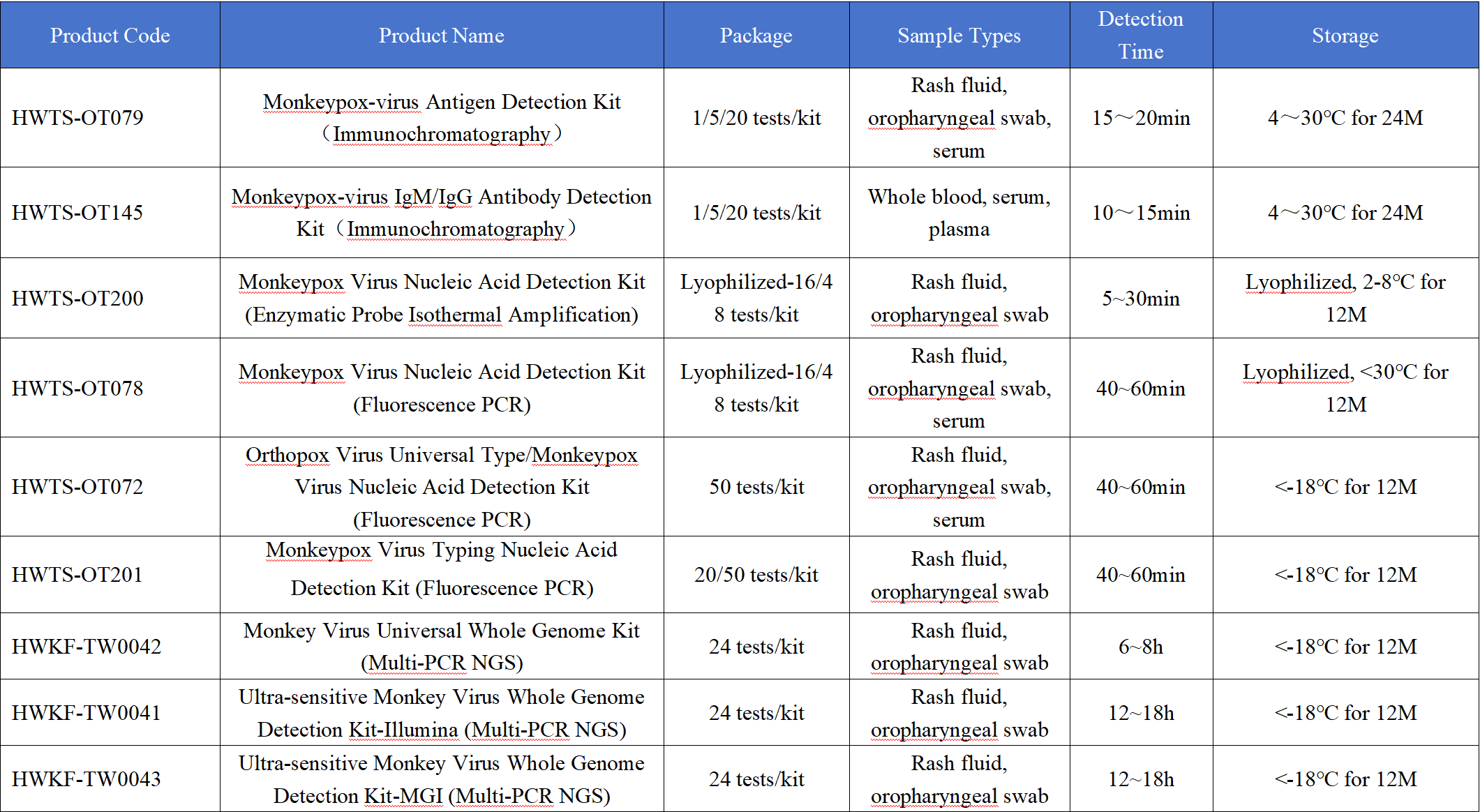The image size is (1480, 812).
Task: Select product code HWKF-TW0041 cell
Action: (87, 712)
